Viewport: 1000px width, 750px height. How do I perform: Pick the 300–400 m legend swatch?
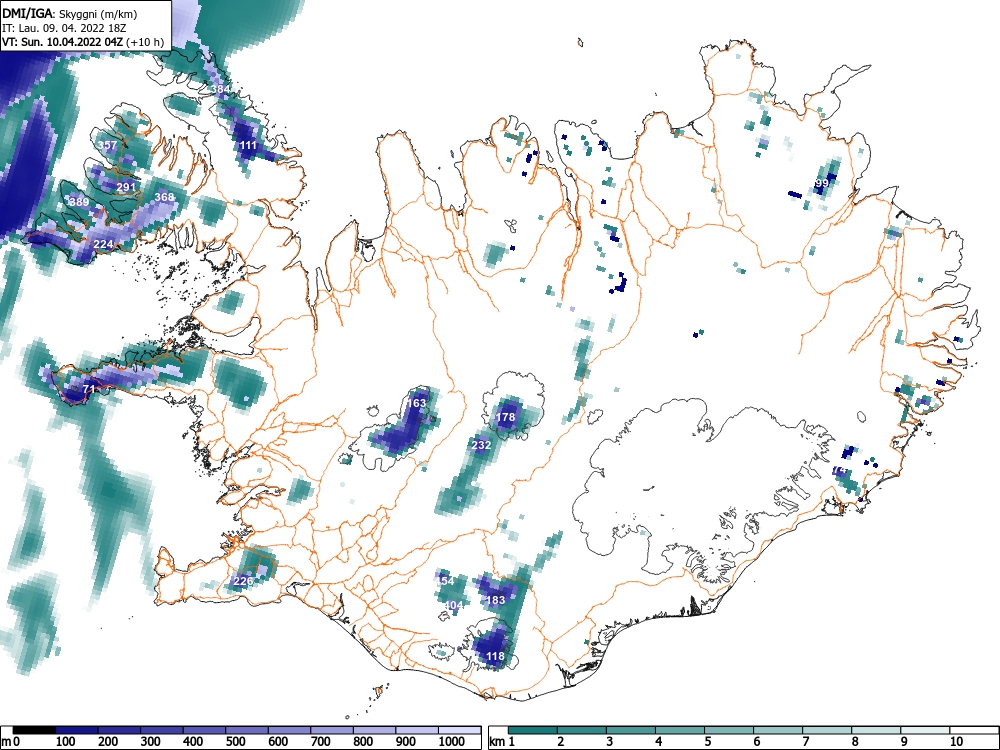(162, 730)
